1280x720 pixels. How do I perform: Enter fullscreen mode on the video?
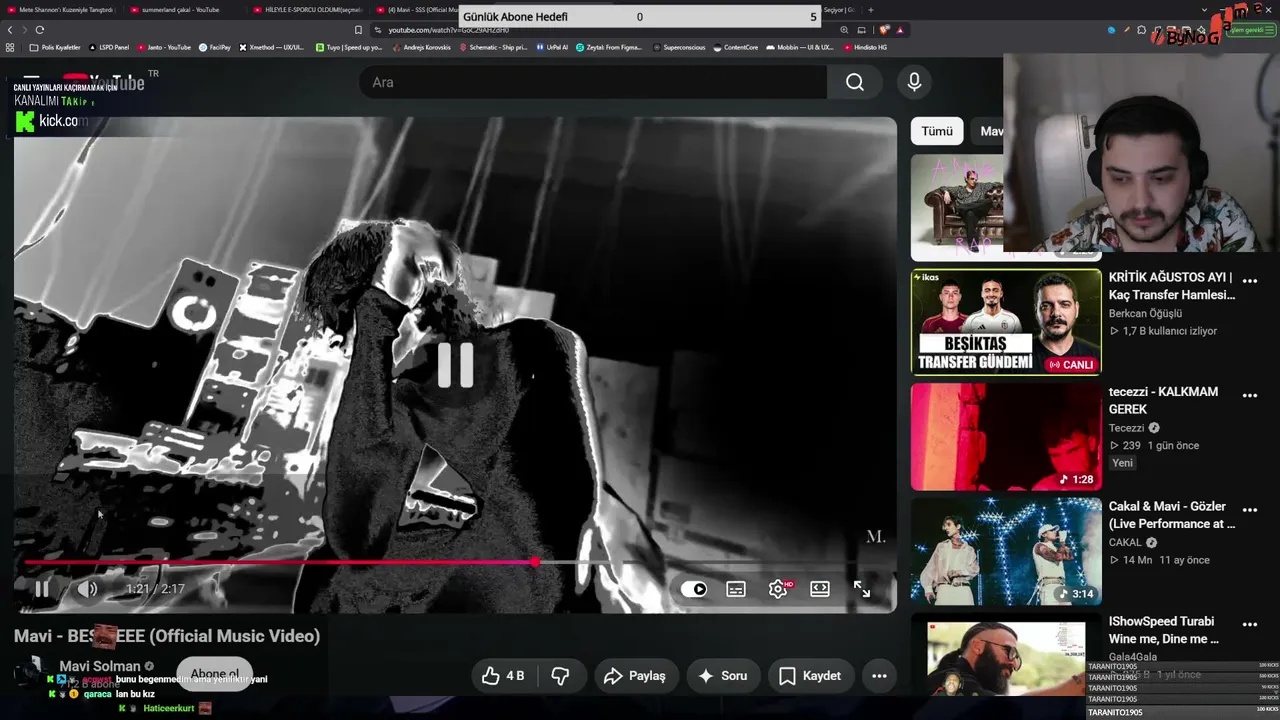click(x=862, y=589)
